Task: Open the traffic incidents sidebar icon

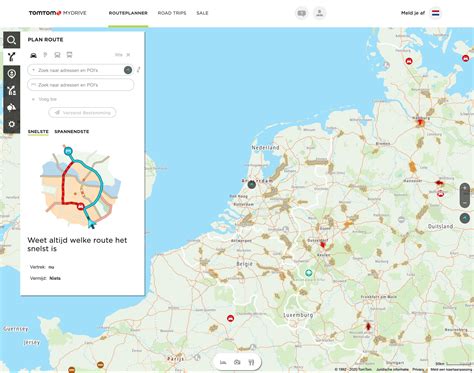Action: pyautogui.click(x=12, y=107)
